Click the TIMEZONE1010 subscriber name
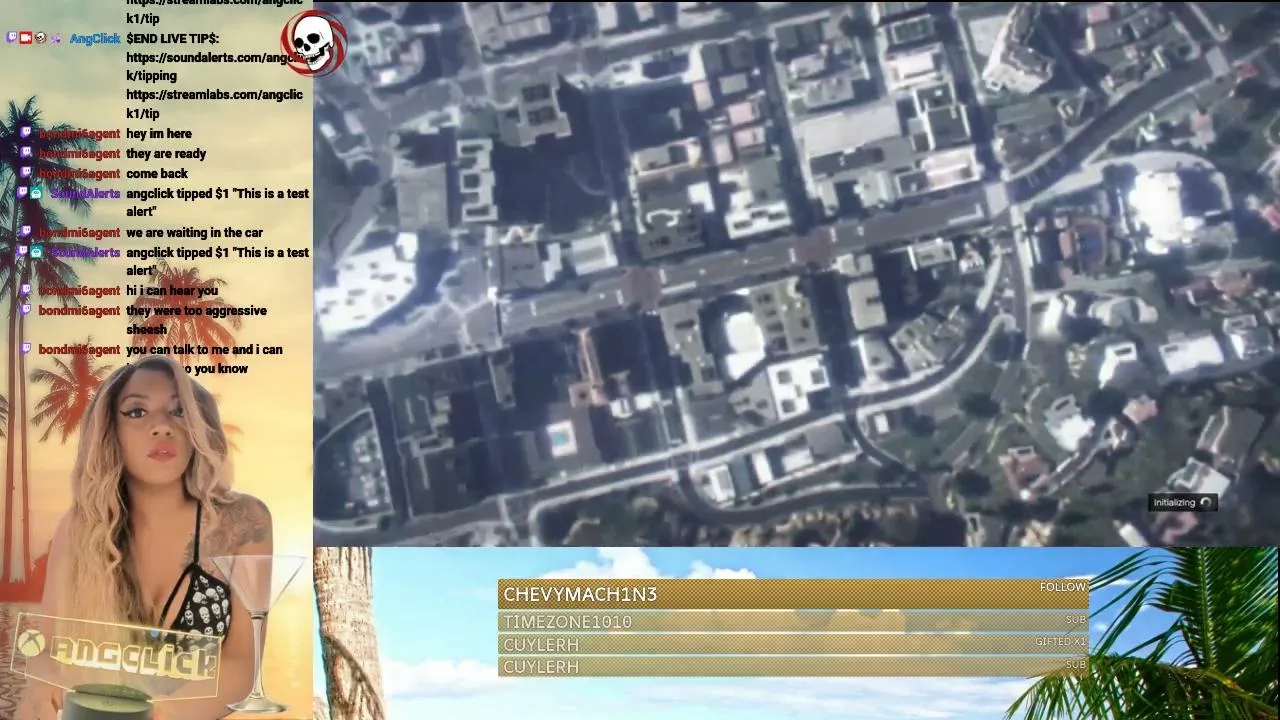The image size is (1280, 720). (x=567, y=622)
